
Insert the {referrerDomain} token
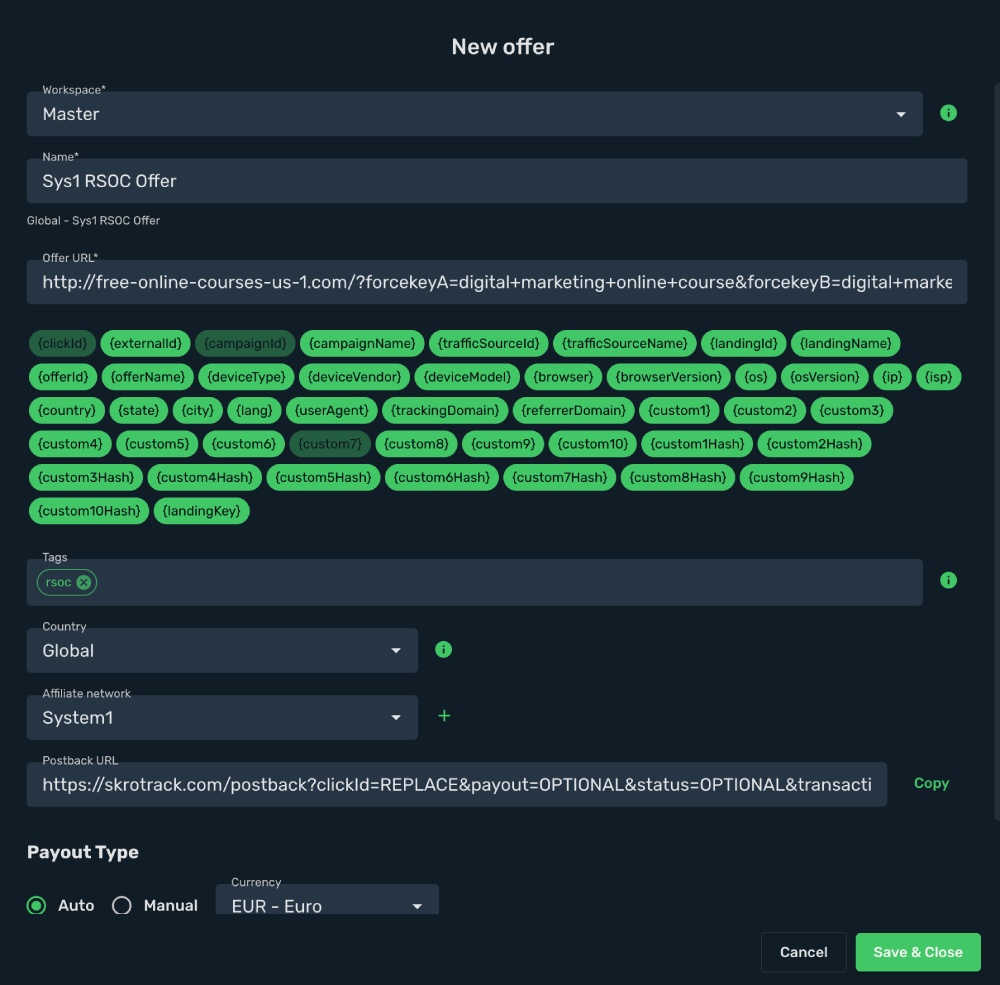click(573, 410)
